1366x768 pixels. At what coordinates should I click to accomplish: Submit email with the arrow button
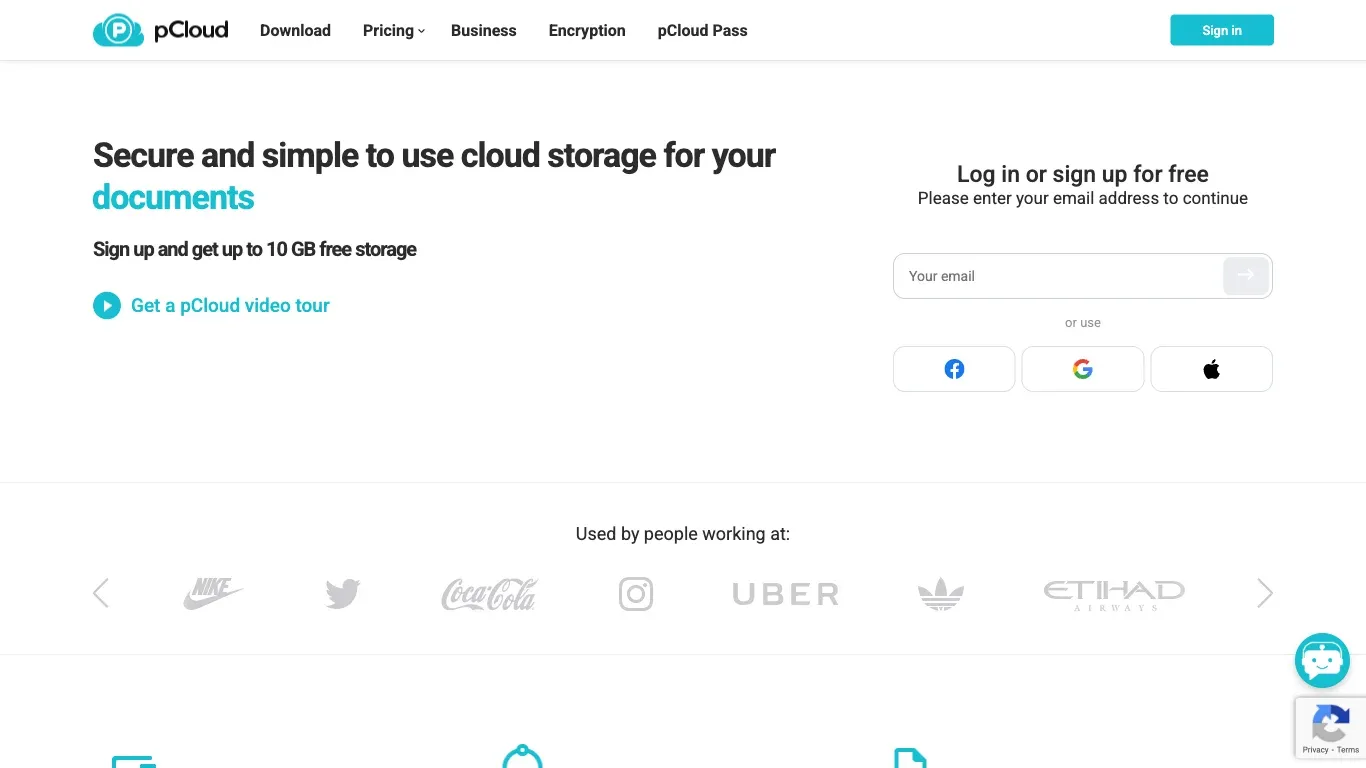tap(1246, 275)
